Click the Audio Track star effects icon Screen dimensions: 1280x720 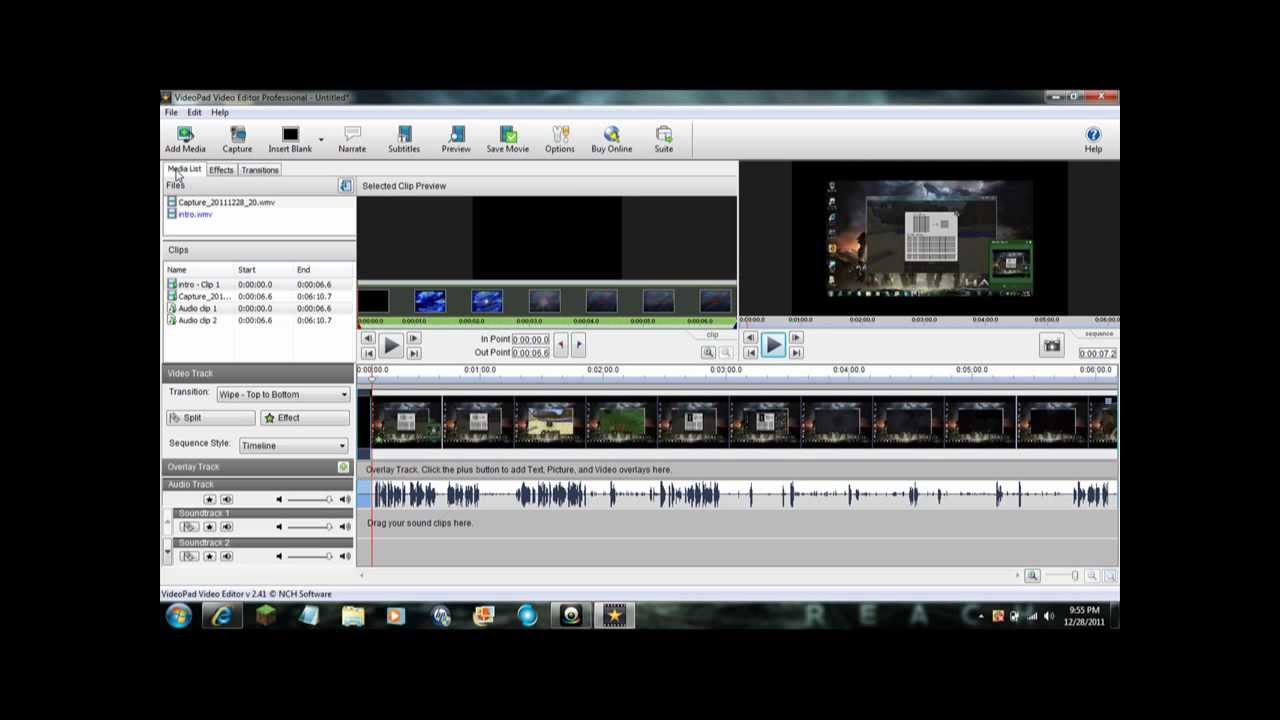click(209, 499)
